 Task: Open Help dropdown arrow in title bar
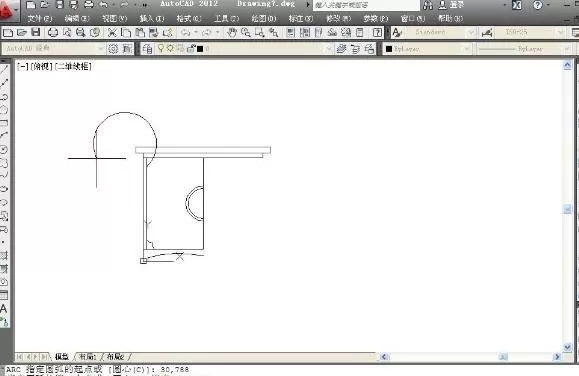(548, 5)
